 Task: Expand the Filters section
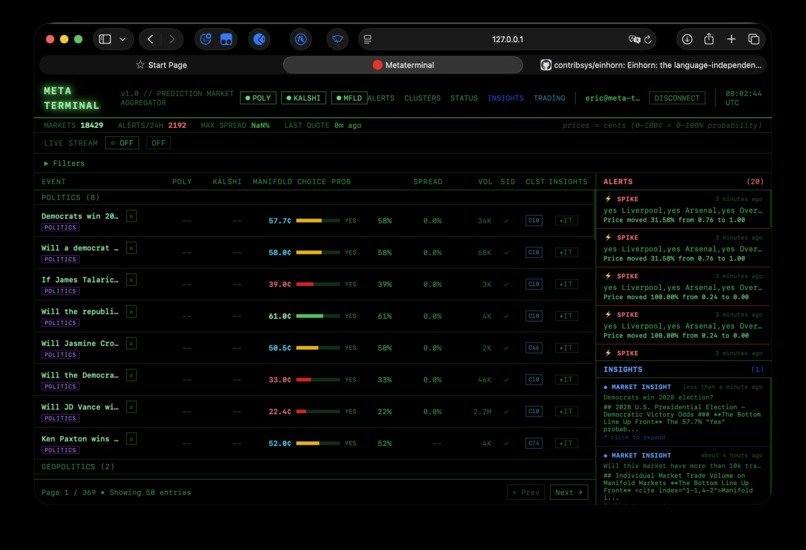pos(64,163)
